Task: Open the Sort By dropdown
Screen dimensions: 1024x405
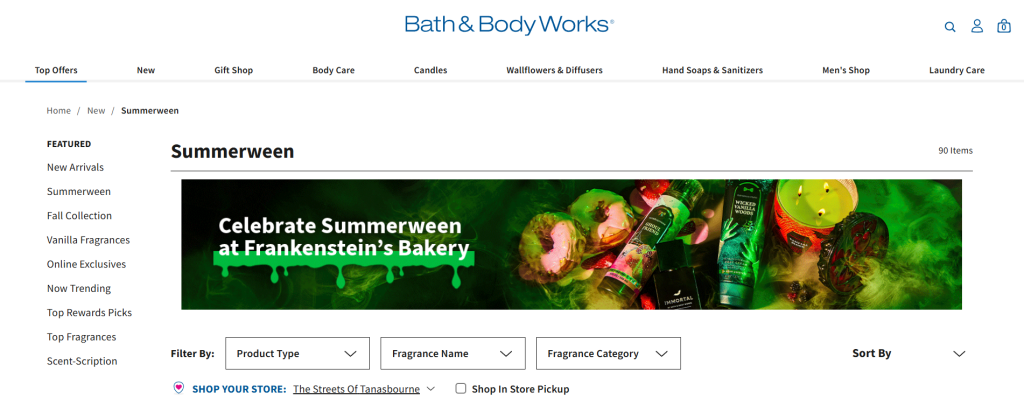Action: [x=908, y=353]
